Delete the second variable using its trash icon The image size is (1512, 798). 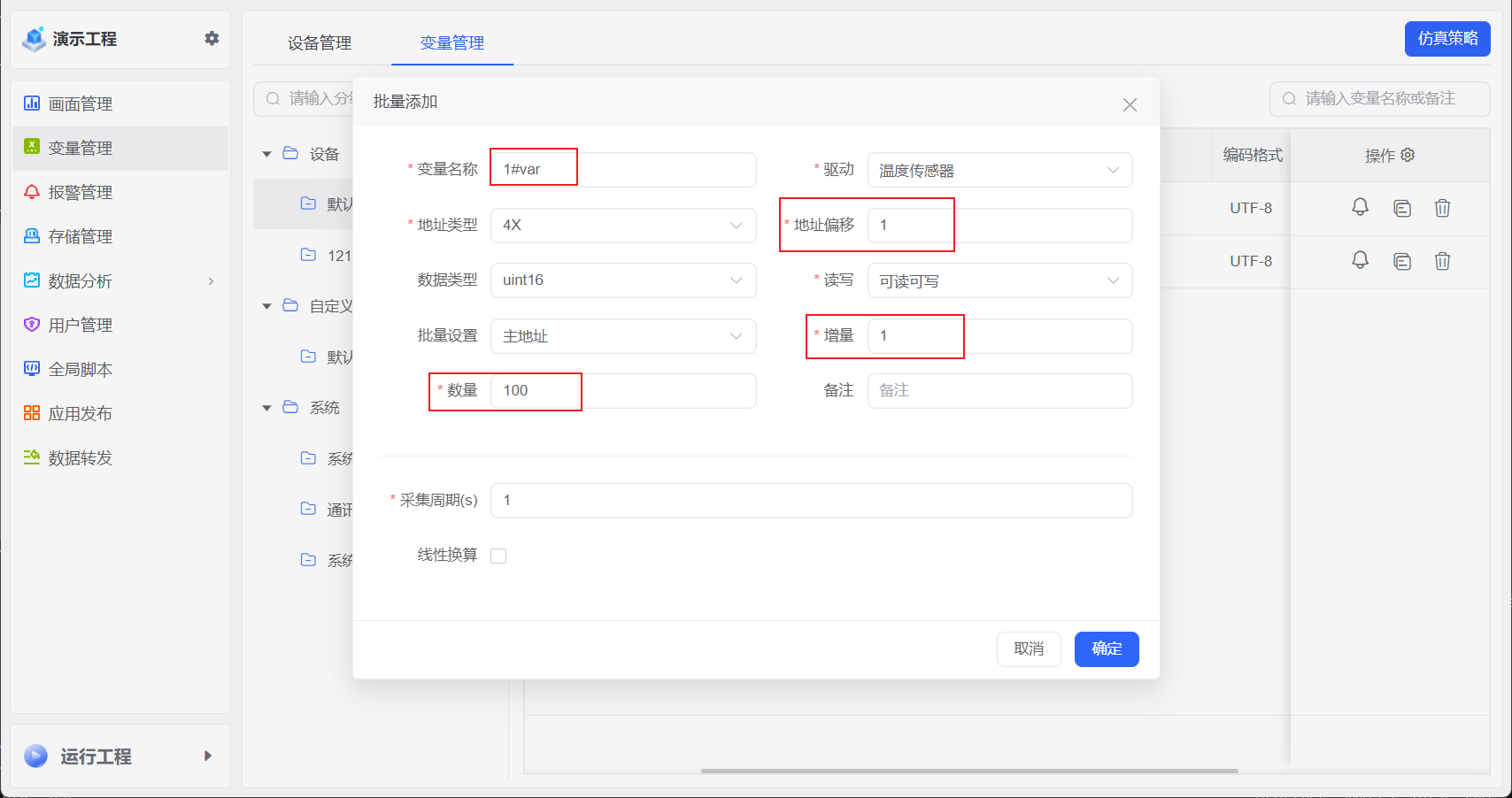tap(1443, 261)
